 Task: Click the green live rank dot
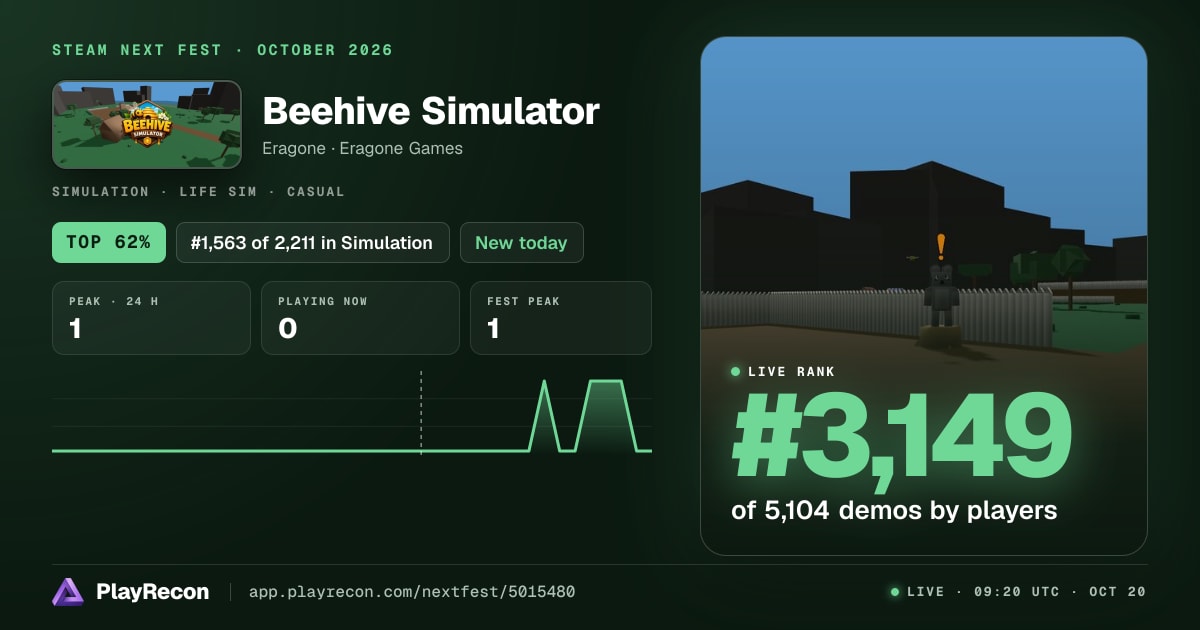736,372
